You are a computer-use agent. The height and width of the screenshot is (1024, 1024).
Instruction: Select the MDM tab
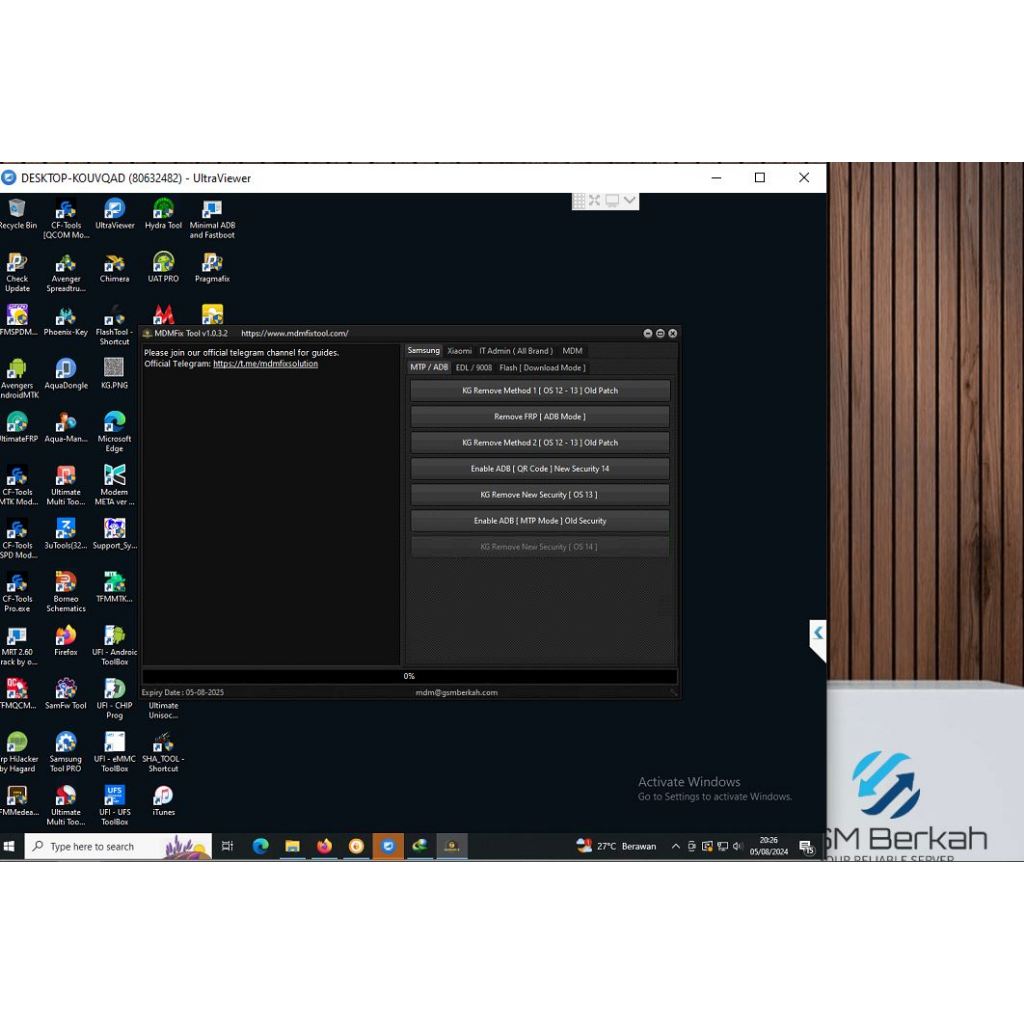tap(572, 351)
